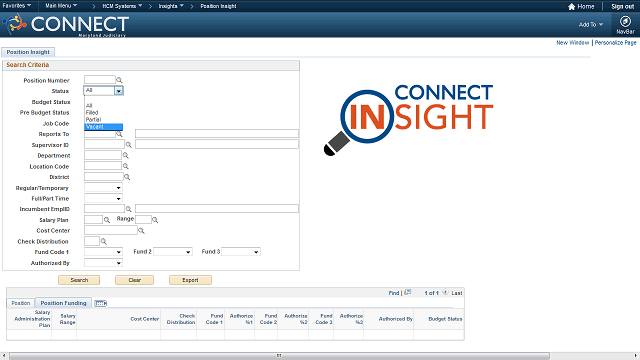This screenshot has width=640, height=360.
Task: Click the Export button
Action: 190,280
